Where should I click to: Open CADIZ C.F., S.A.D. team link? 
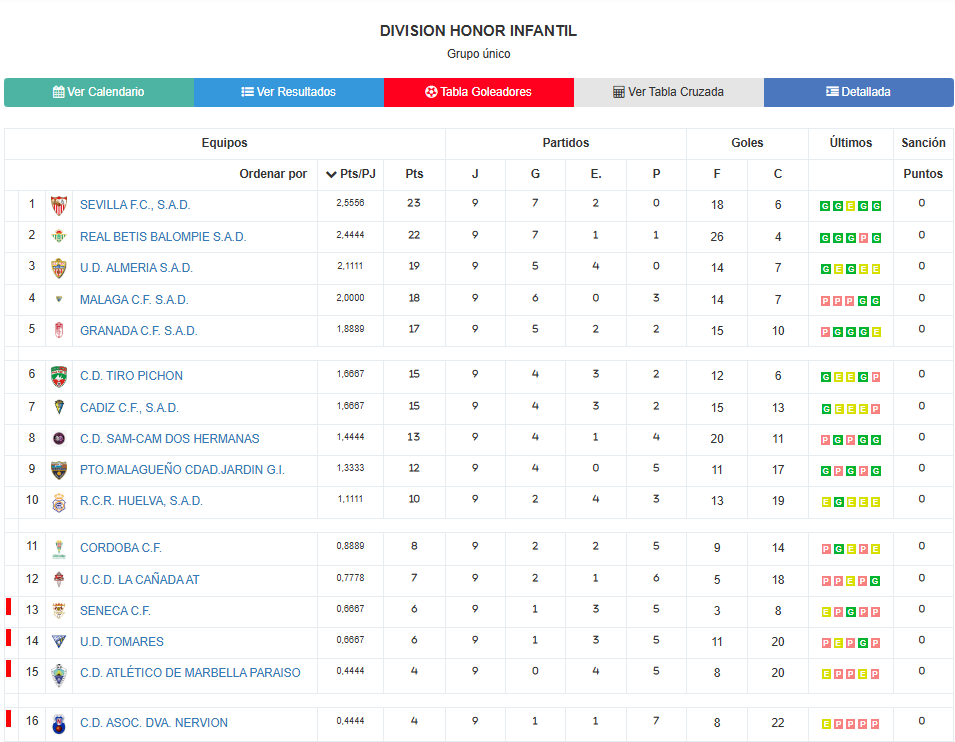point(130,408)
